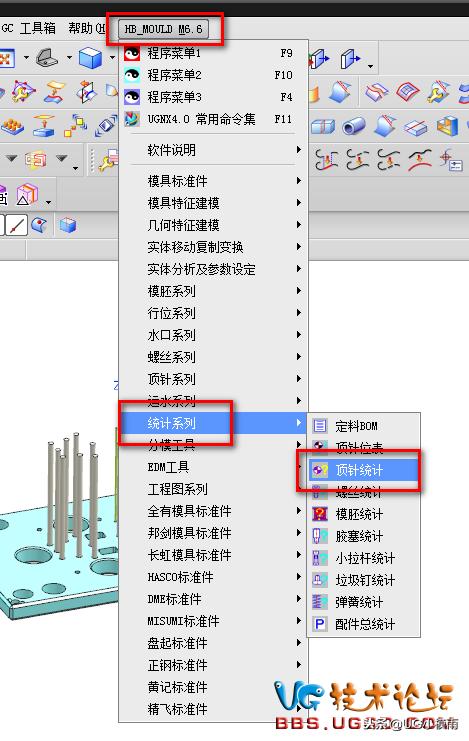Click the 程序菜单2 yin-yang icon
Viewport: 469px width, 741px height.
tap(132, 75)
